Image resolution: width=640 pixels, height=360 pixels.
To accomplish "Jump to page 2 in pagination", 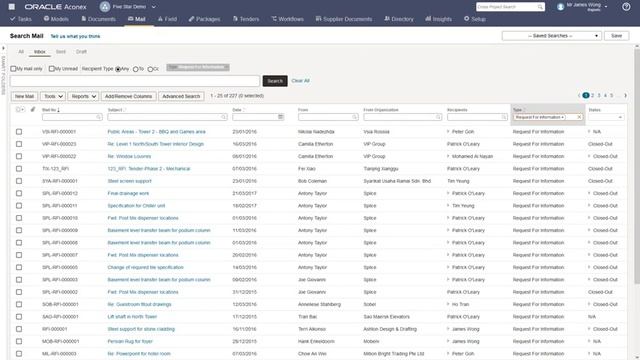I will [593, 96].
